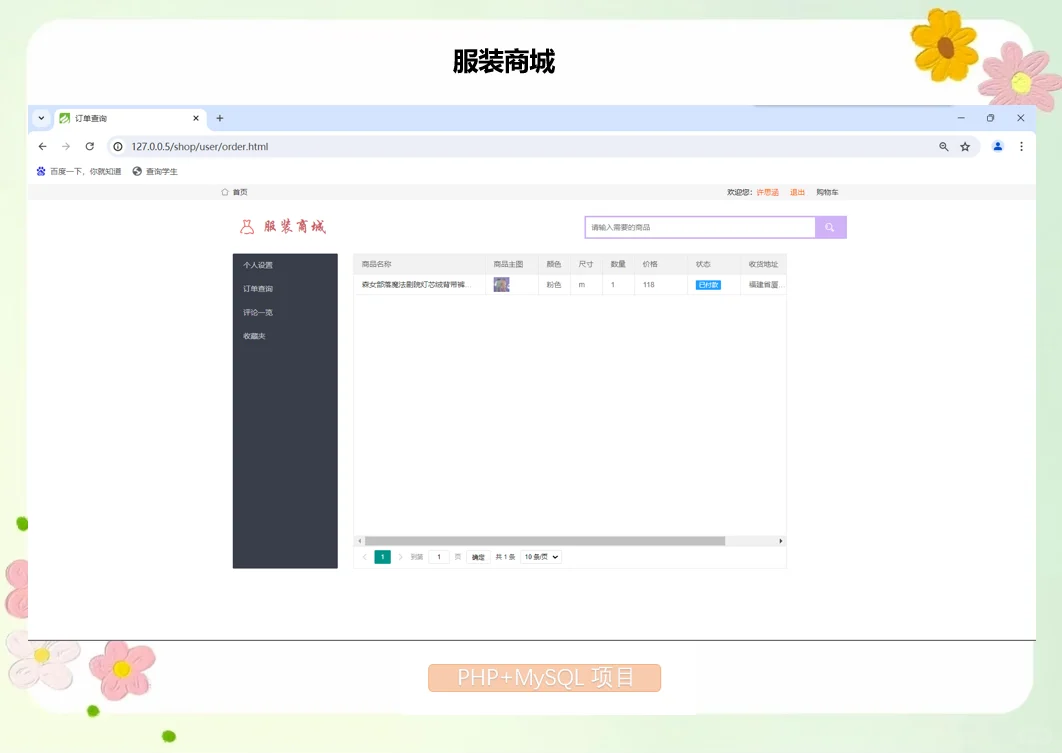Click the active page 1 indicator
1062x753 pixels.
click(382, 557)
